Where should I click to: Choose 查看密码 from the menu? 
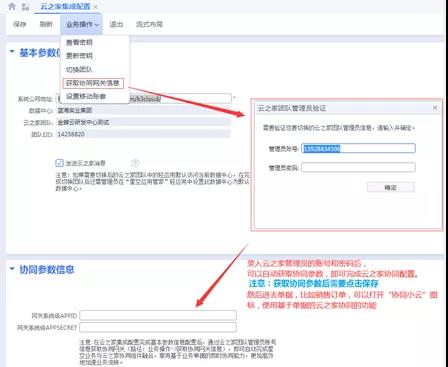[79, 42]
